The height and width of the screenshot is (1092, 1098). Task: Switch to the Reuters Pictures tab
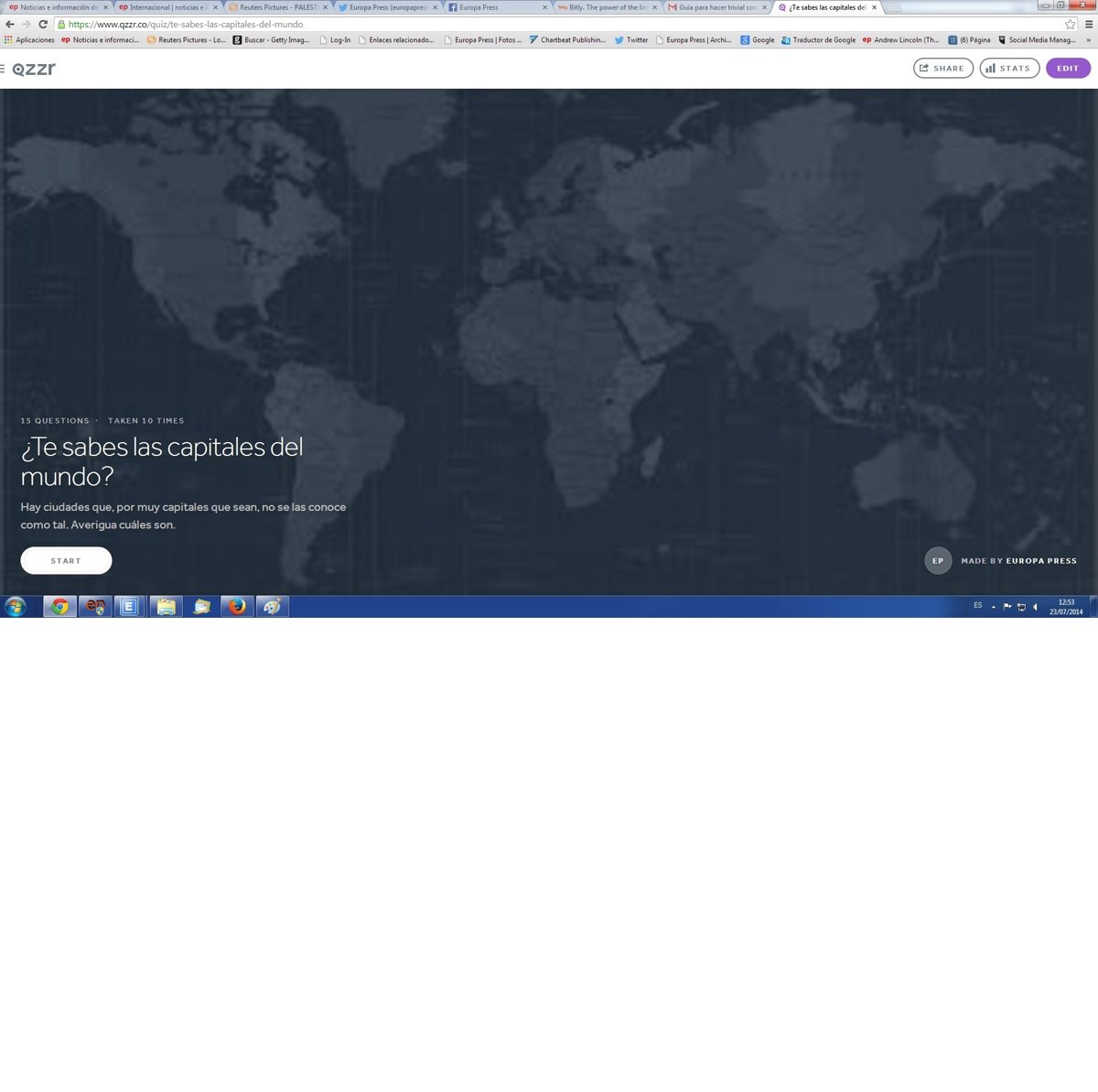pos(274,7)
